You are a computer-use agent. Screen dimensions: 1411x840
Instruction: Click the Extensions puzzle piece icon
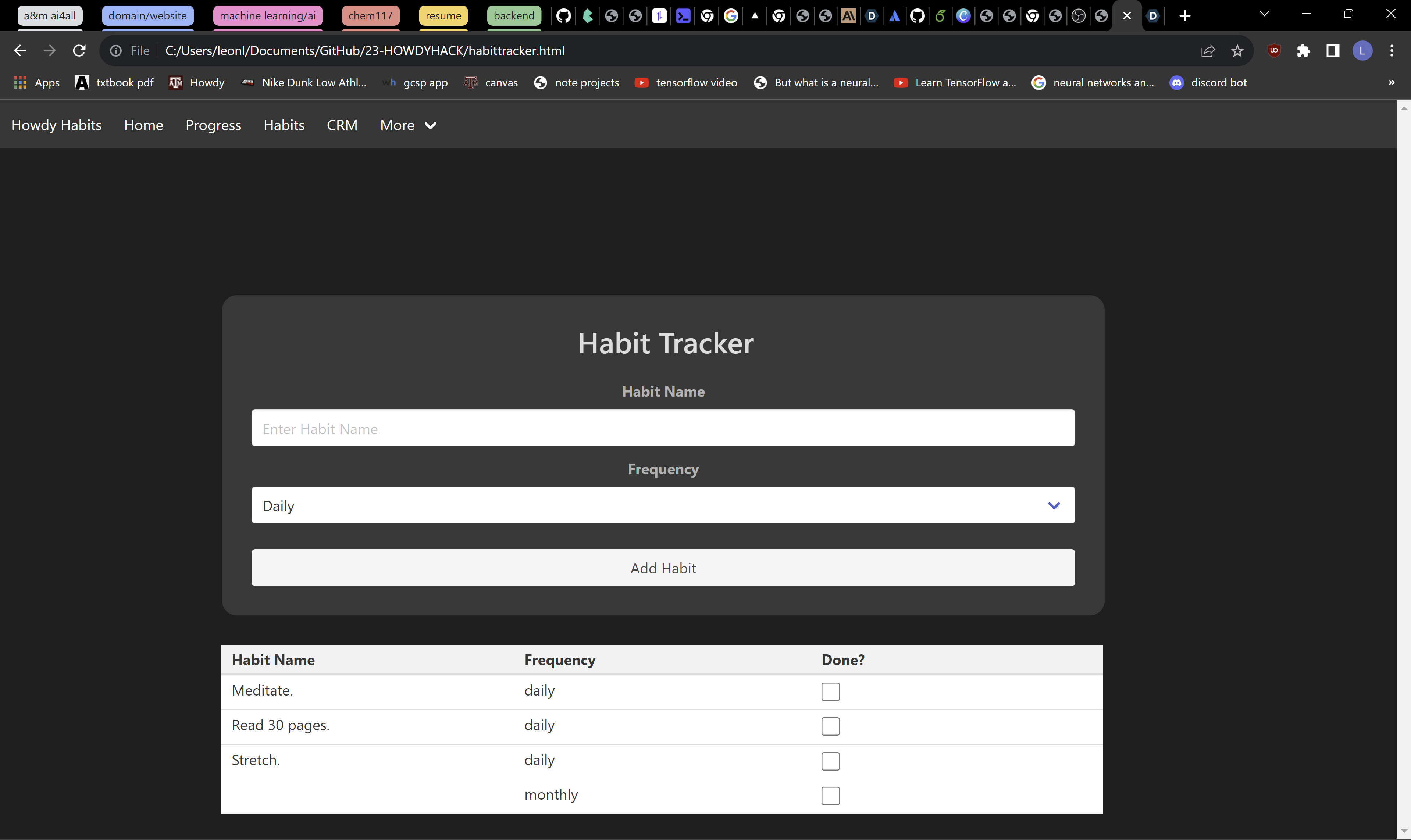pyautogui.click(x=1303, y=50)
